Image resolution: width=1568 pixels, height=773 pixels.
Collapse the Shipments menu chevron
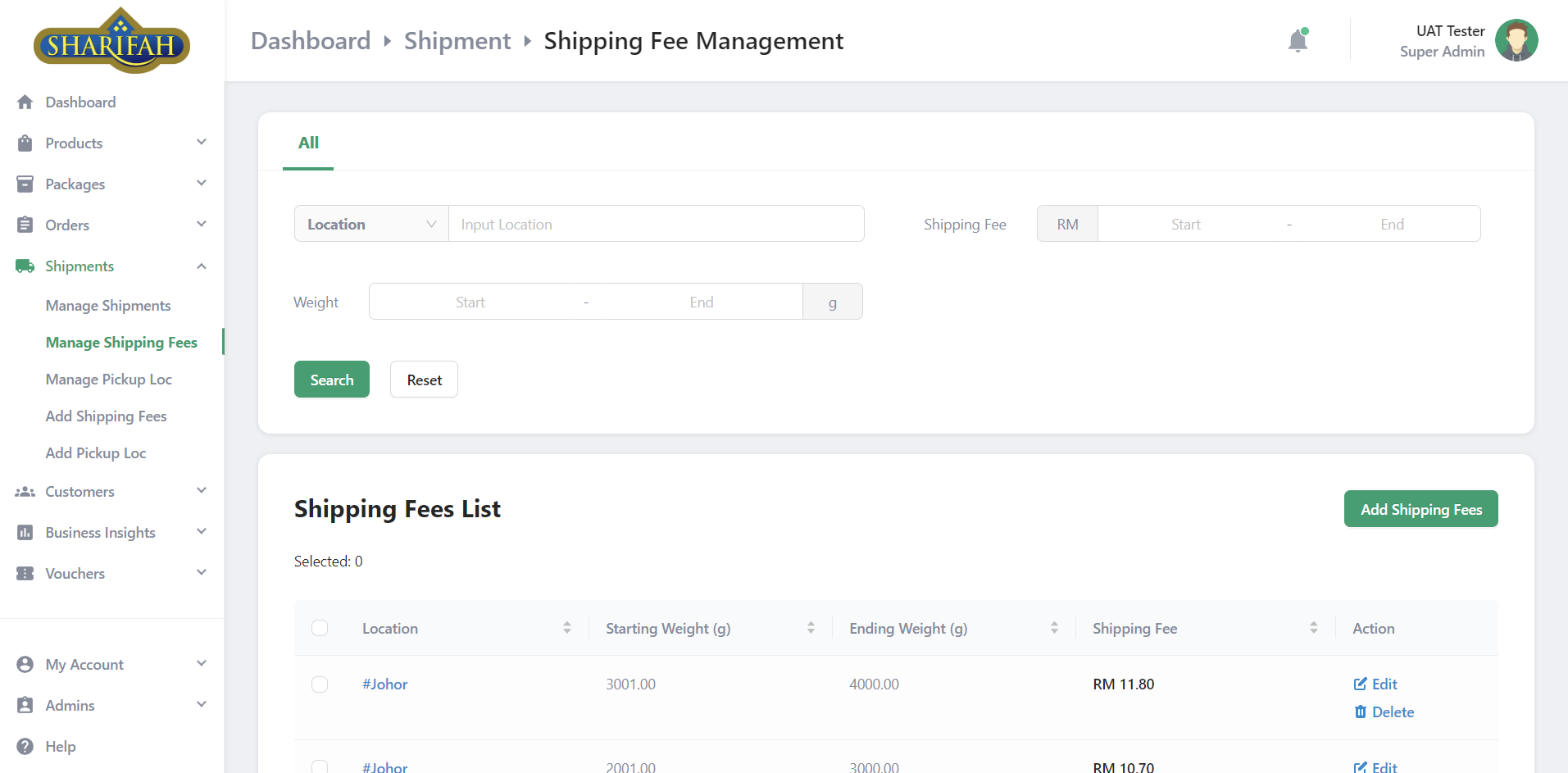[202, 266]
